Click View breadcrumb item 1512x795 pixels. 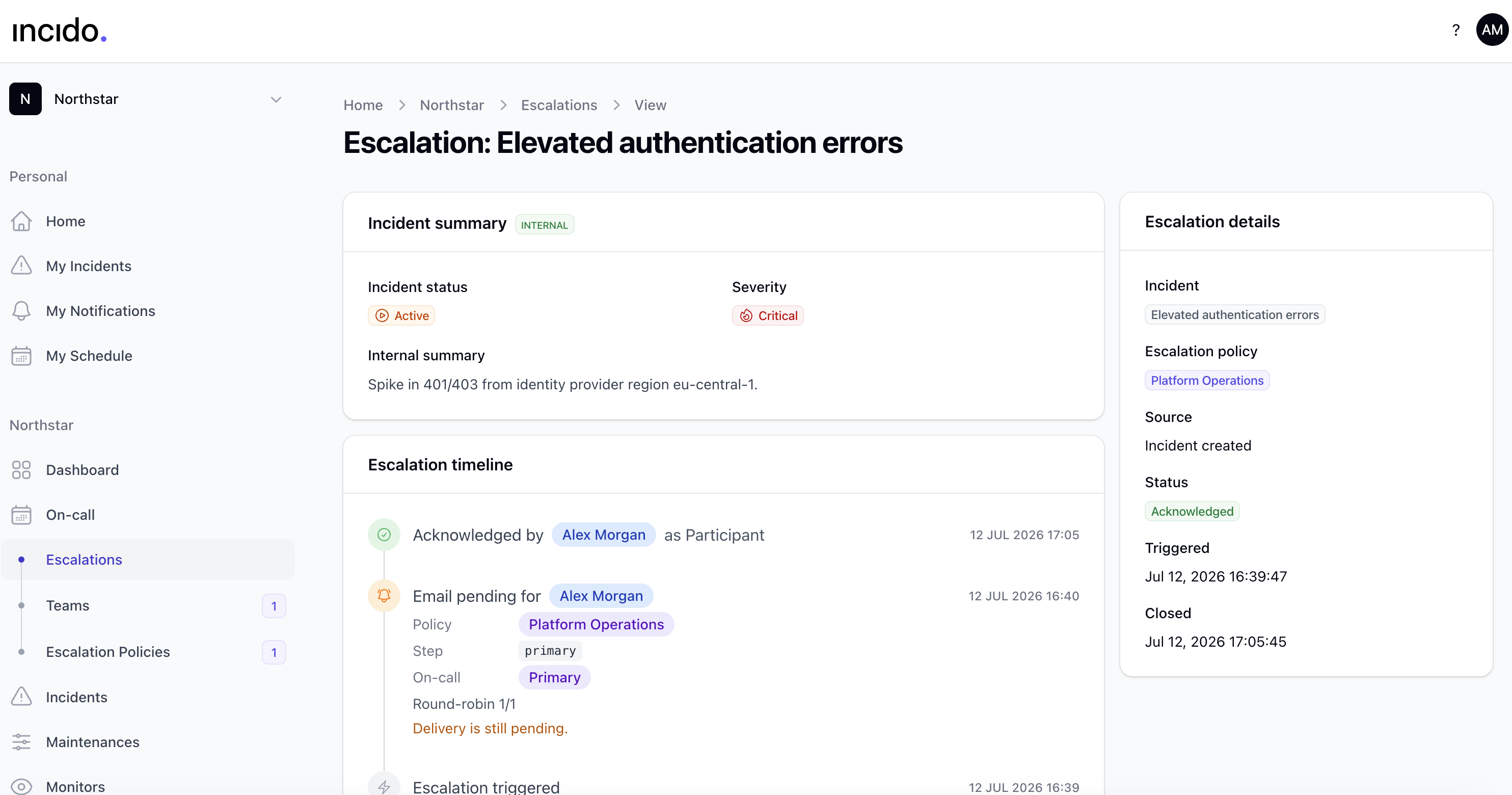(650, 105)
